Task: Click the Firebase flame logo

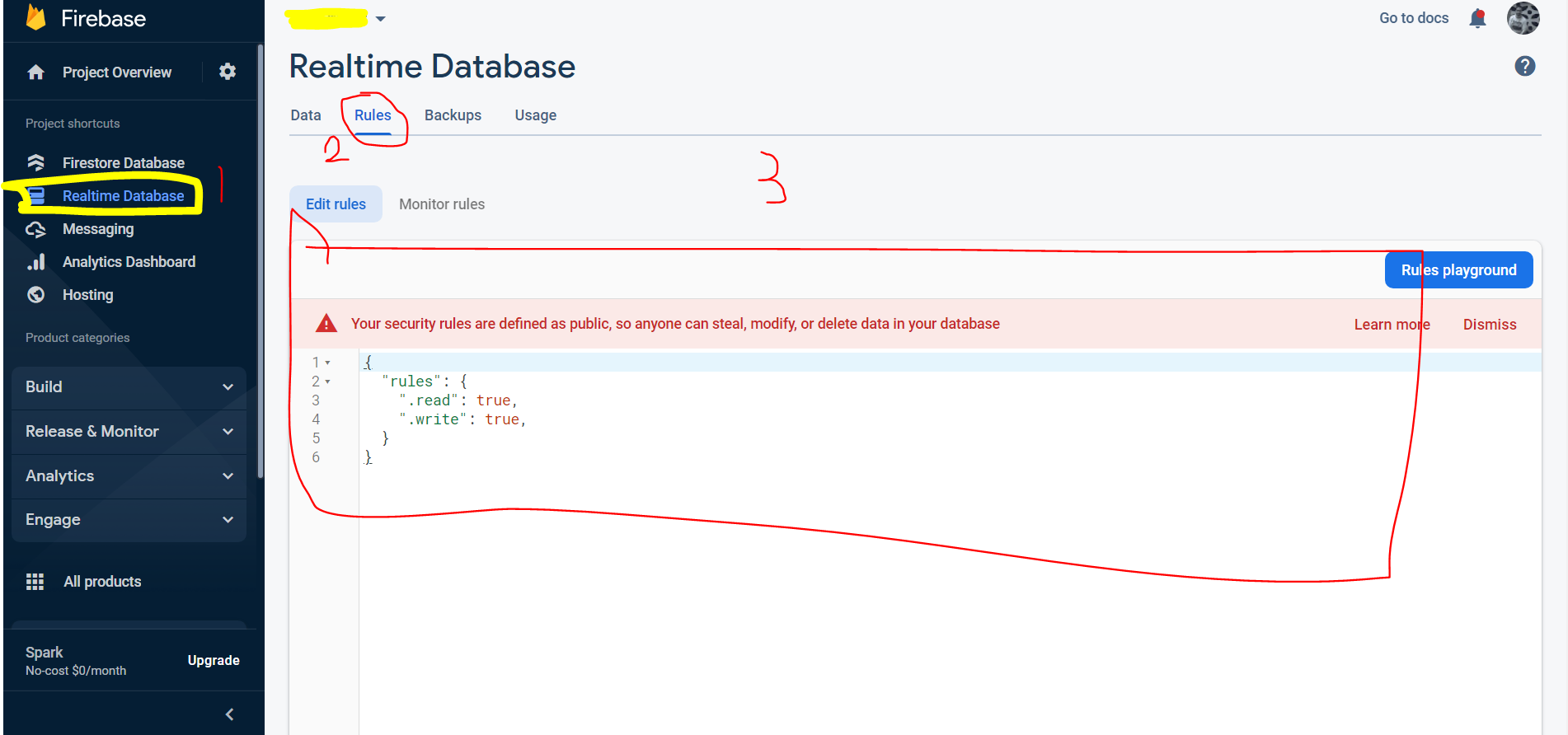Action: [x=35, y=17]
